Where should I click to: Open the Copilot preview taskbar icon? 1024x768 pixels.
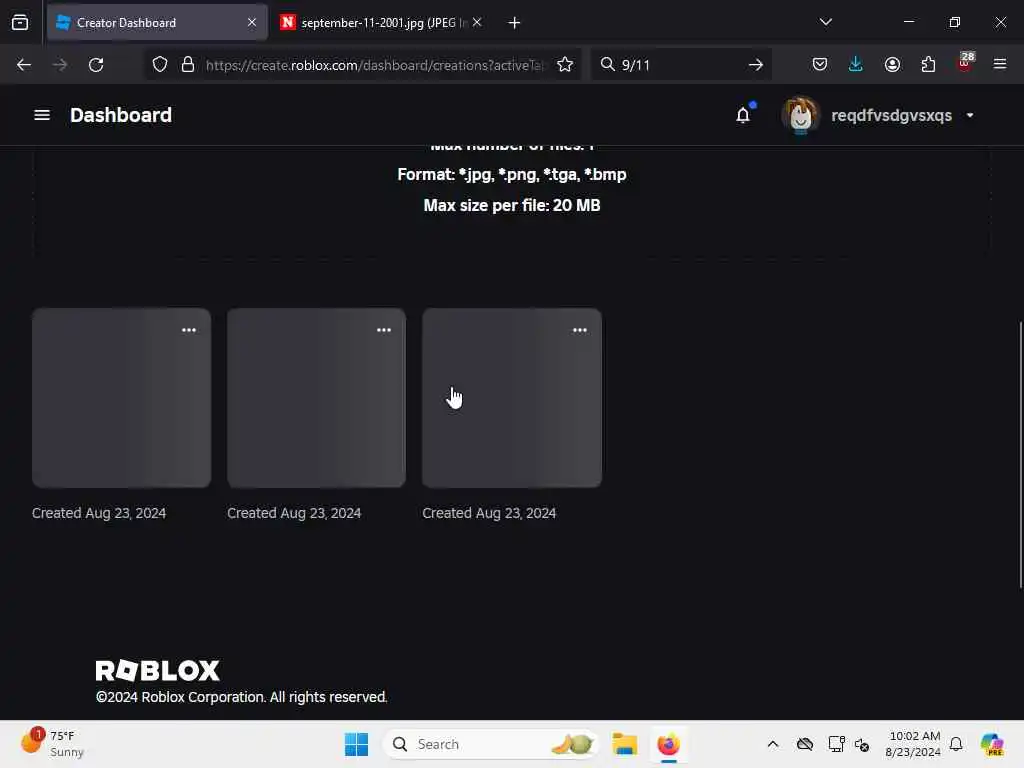pyautogui.click(x=991, y=744)
